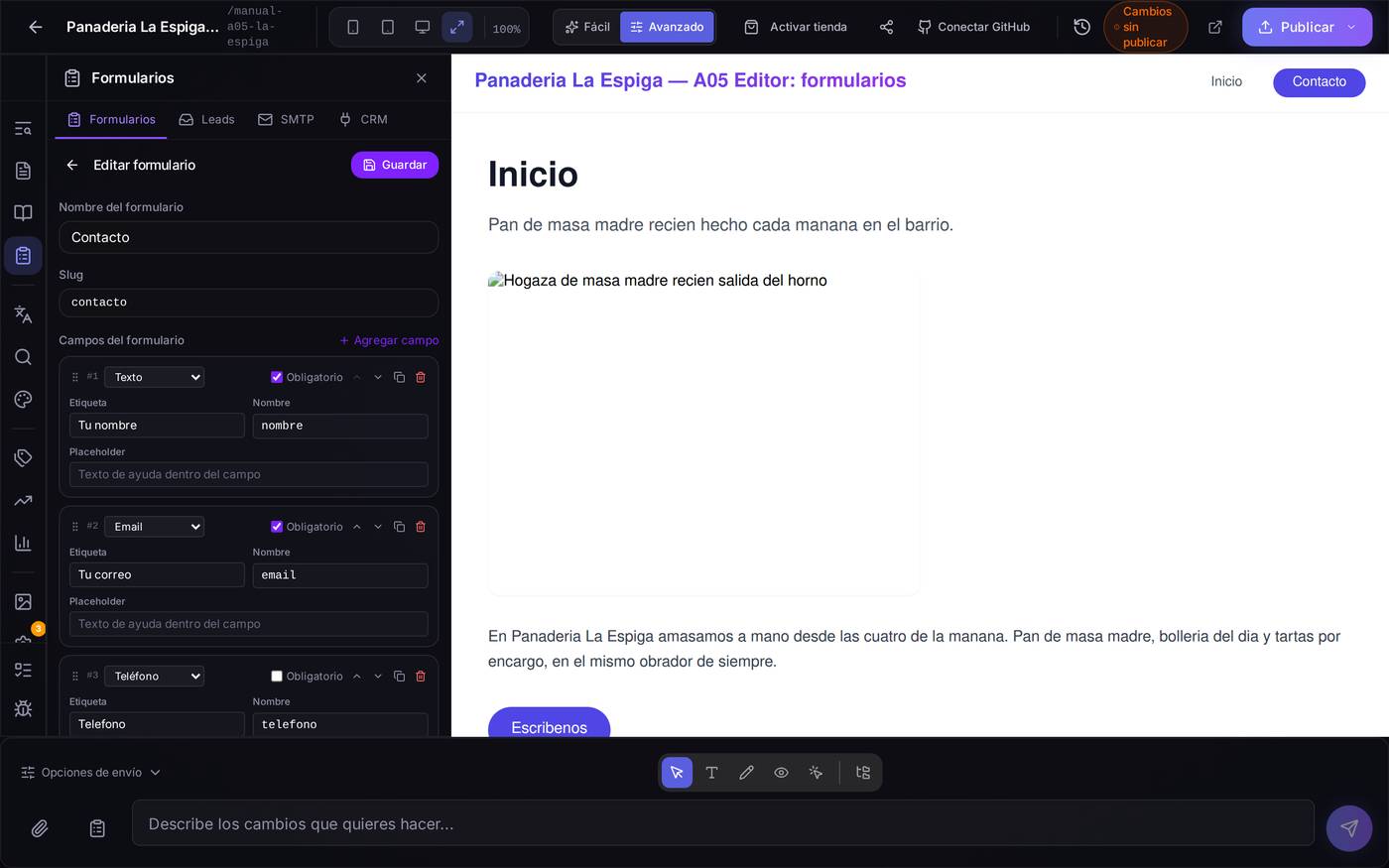This screenshot has width=1389, height=868.
Task: Open the Publicar dropdown arrow
Action: [x=1351, y=27]
